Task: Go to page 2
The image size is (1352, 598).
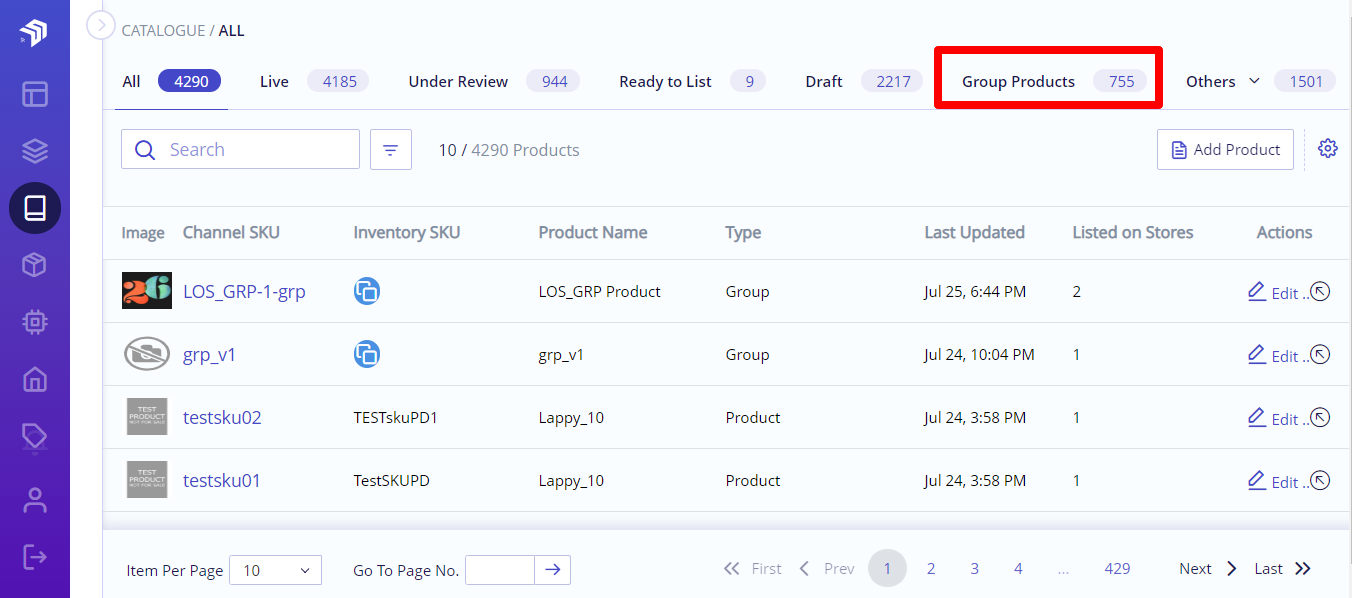Action: pyautogui.click(x=931, y=568)
